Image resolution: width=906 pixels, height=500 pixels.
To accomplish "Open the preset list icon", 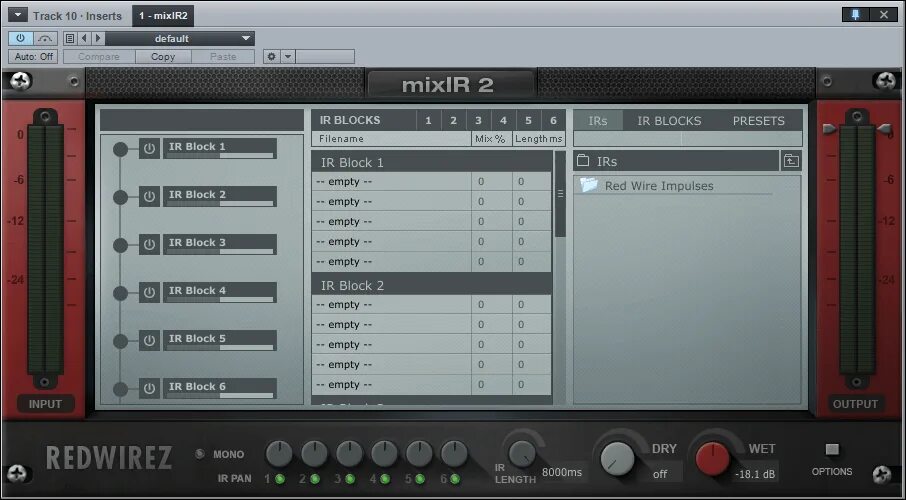I will (70, 39).
